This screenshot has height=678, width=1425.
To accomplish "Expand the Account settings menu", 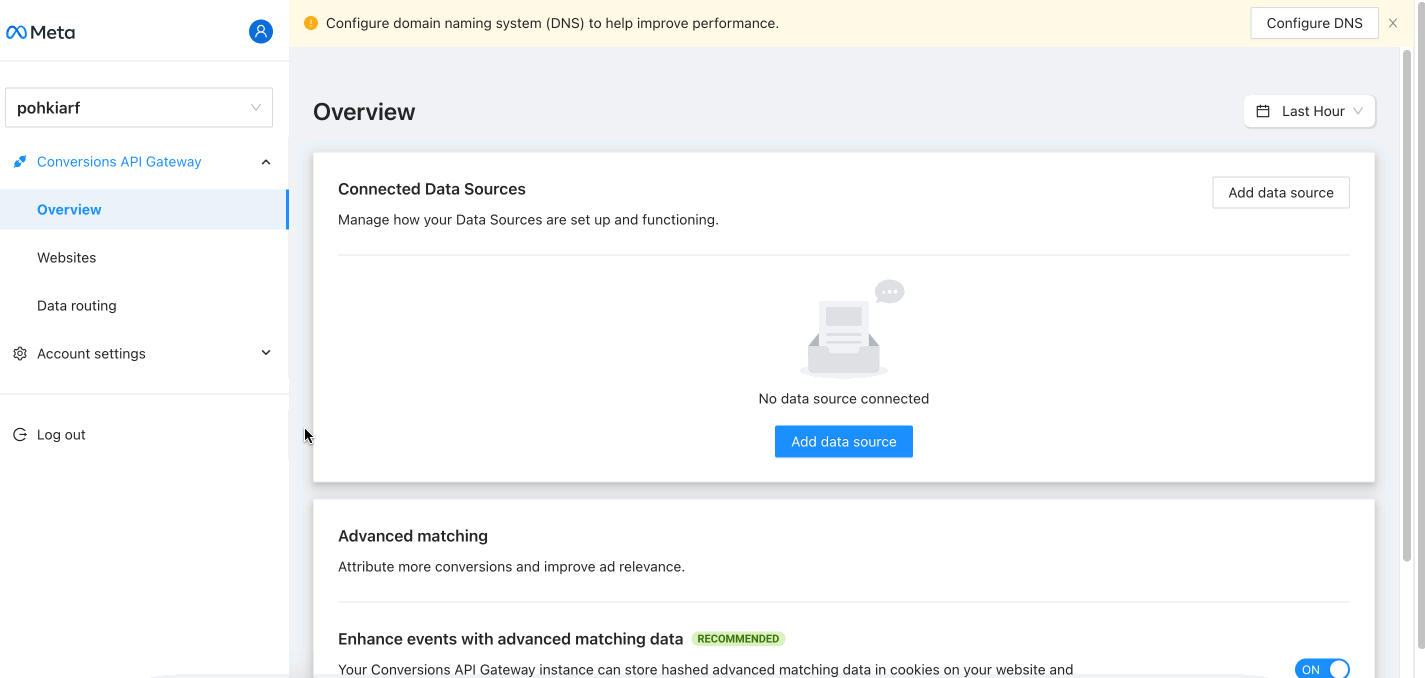I will [x=265, y=353].
